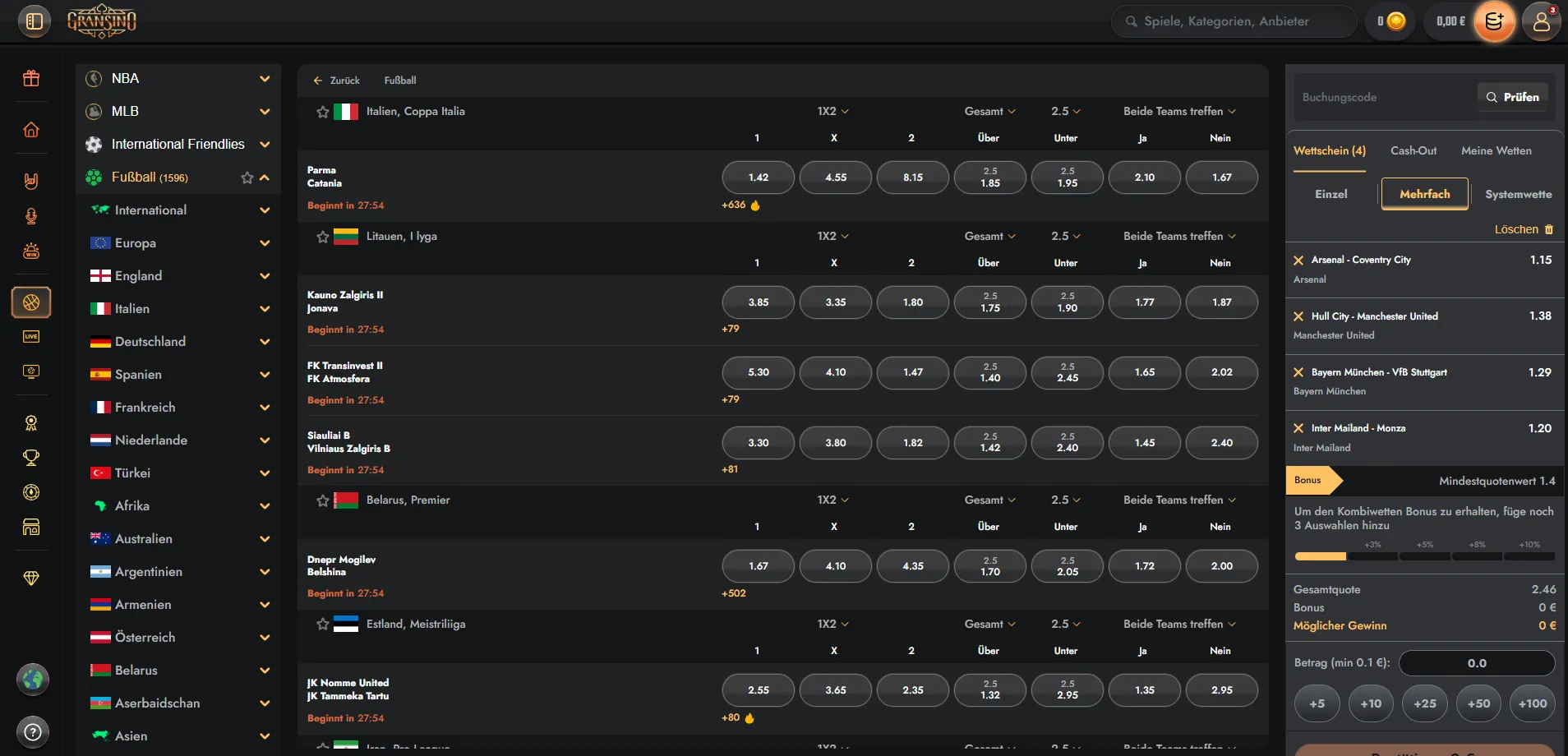Viewport: 1568px width, 756px height.
Task: Open the rock hand icon in sidebar
Action: click(31, 181)
